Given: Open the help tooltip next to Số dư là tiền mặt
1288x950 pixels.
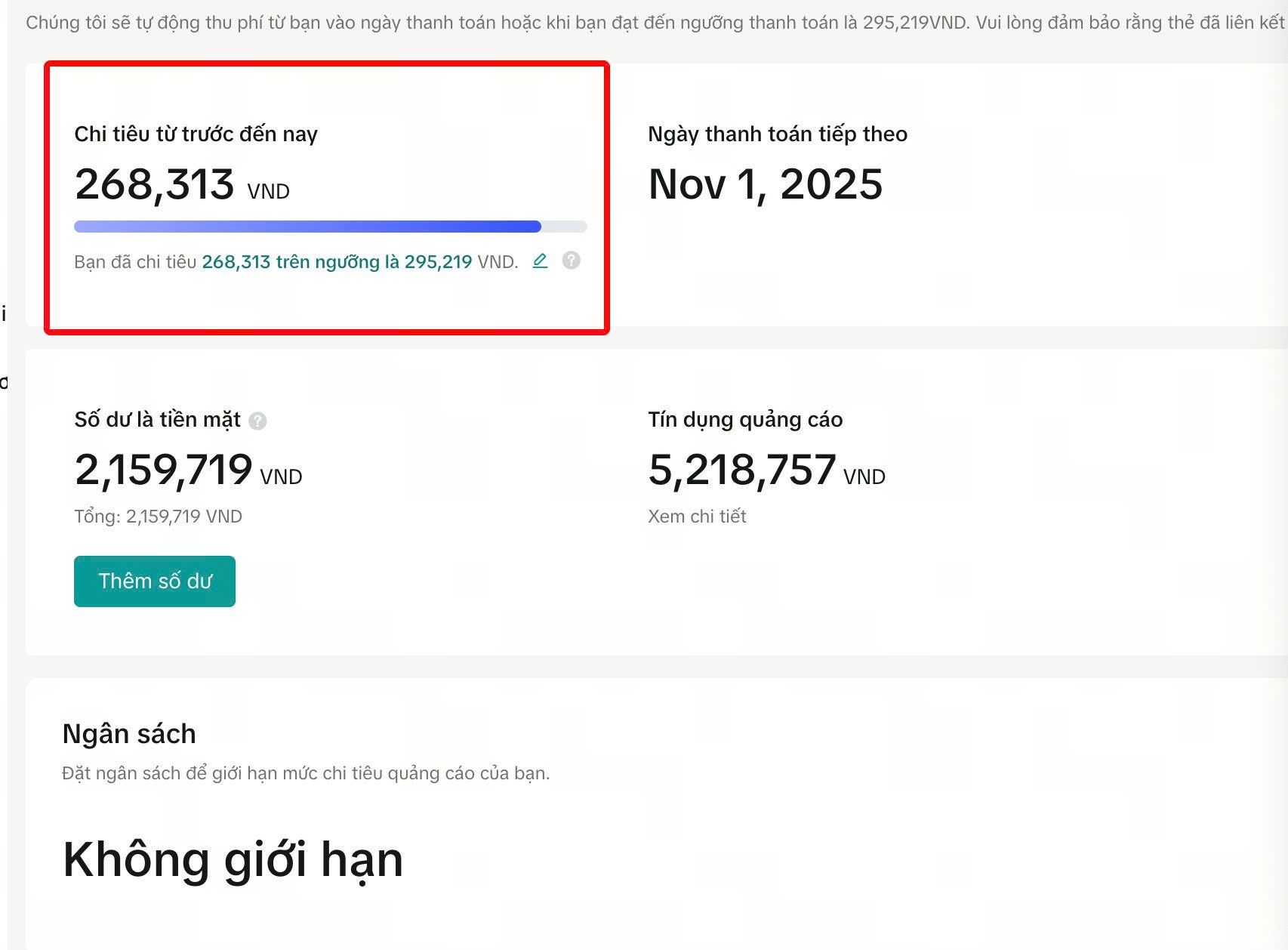Looking at the screenshot, I should pos(257,421).
